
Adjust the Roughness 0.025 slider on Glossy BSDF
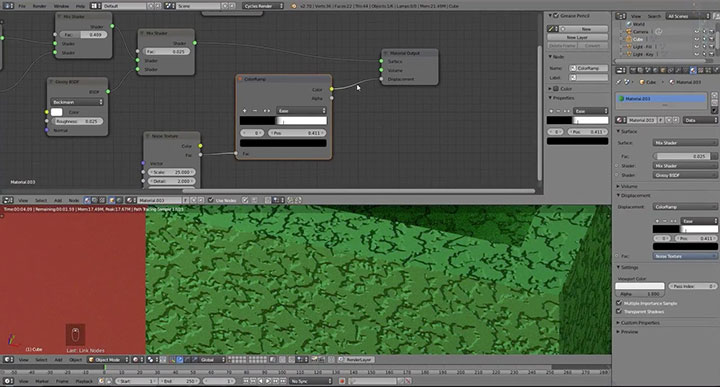tap(77, 121)
